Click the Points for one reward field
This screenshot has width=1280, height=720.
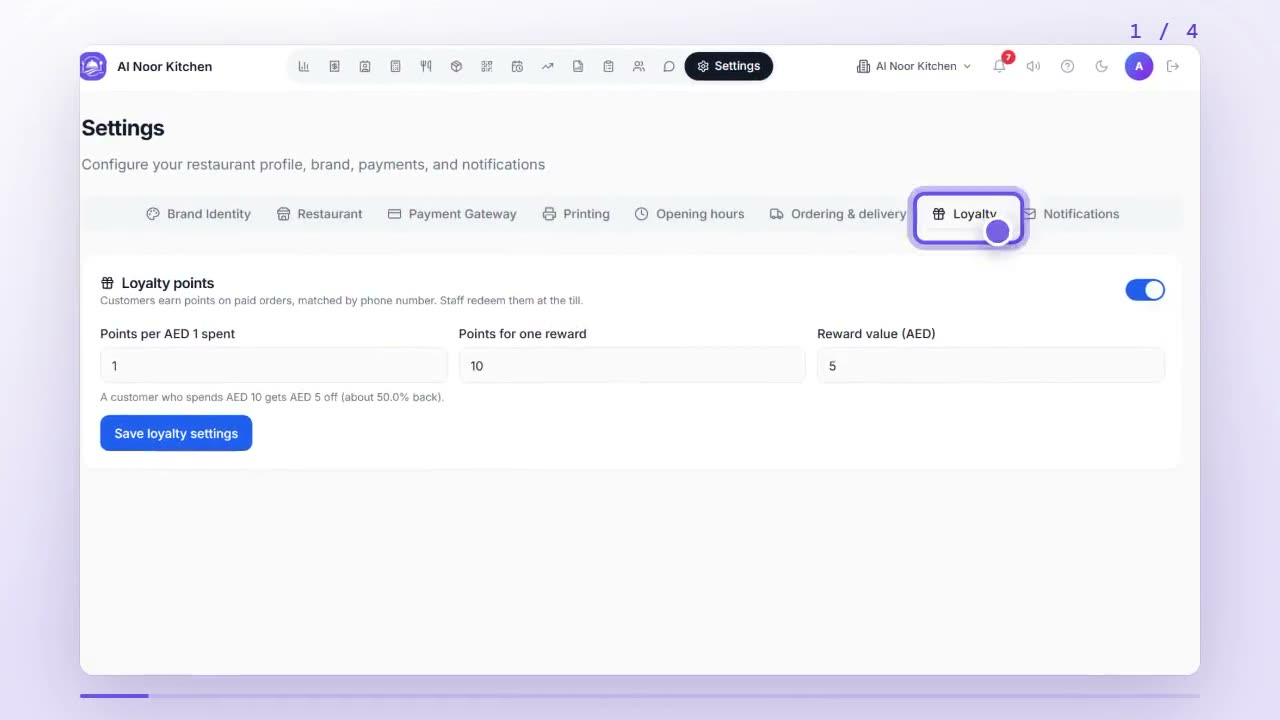pyautogui.click(x=632, y=366)
